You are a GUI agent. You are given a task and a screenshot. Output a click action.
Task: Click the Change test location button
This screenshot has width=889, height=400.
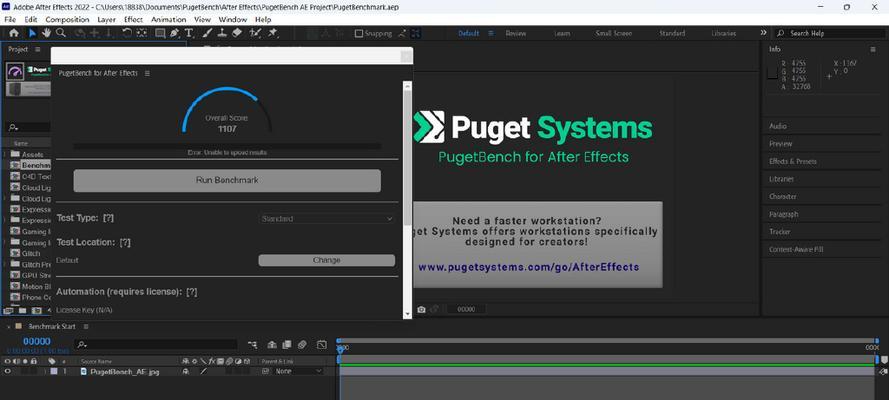(327, 260)
